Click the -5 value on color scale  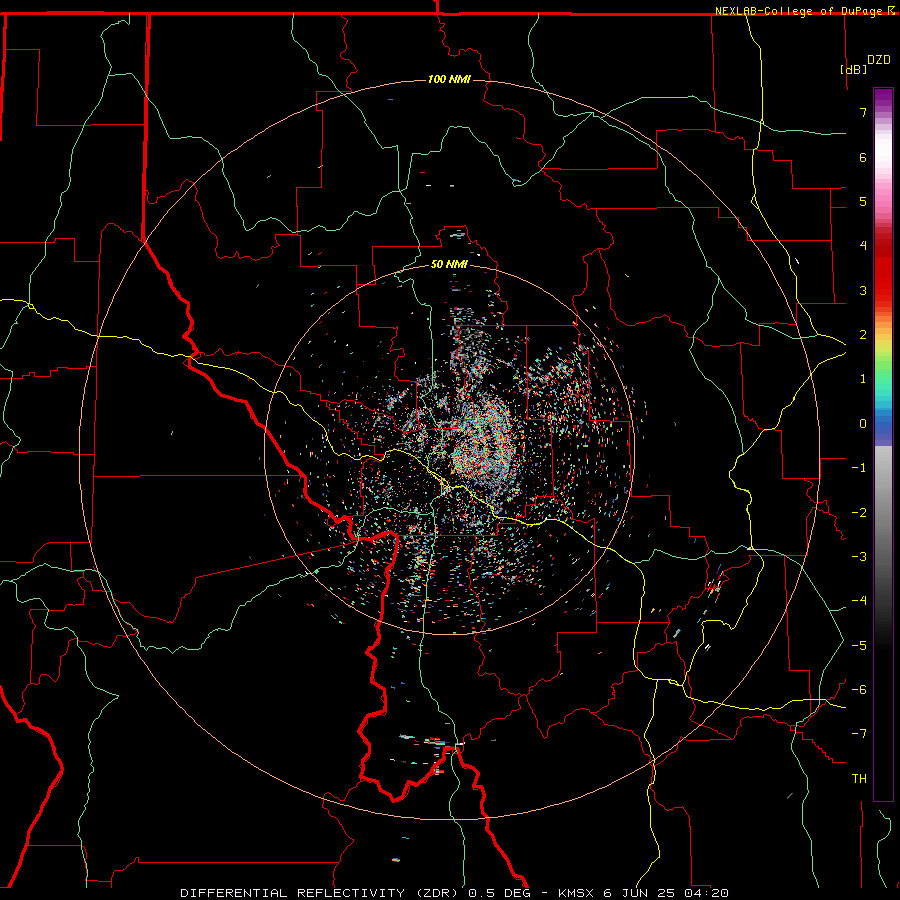(x=859, y=646)
